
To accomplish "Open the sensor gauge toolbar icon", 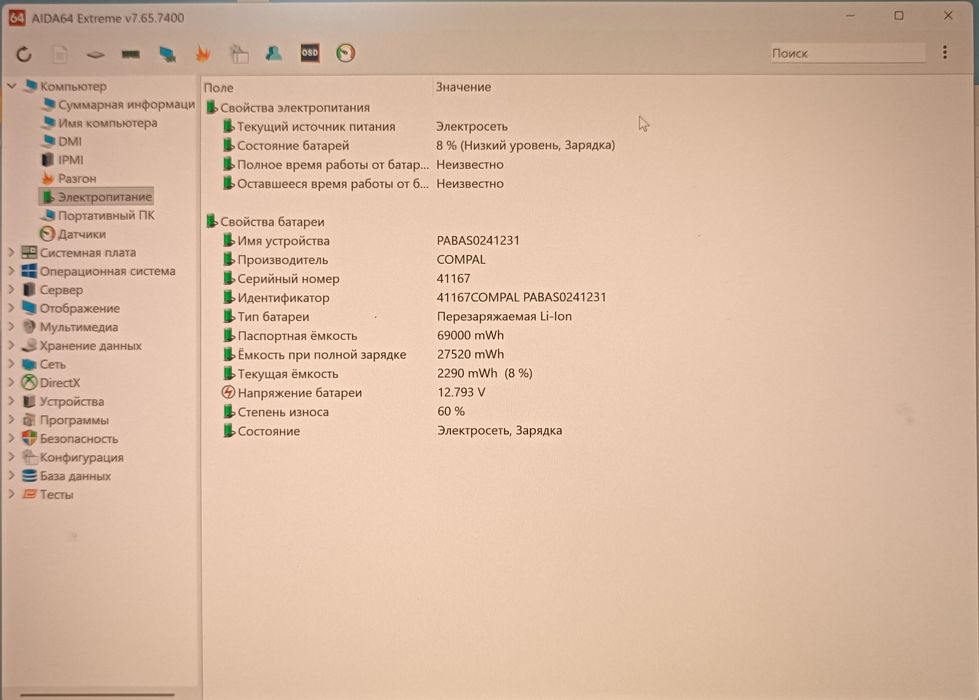I will [x=345, y=53].
